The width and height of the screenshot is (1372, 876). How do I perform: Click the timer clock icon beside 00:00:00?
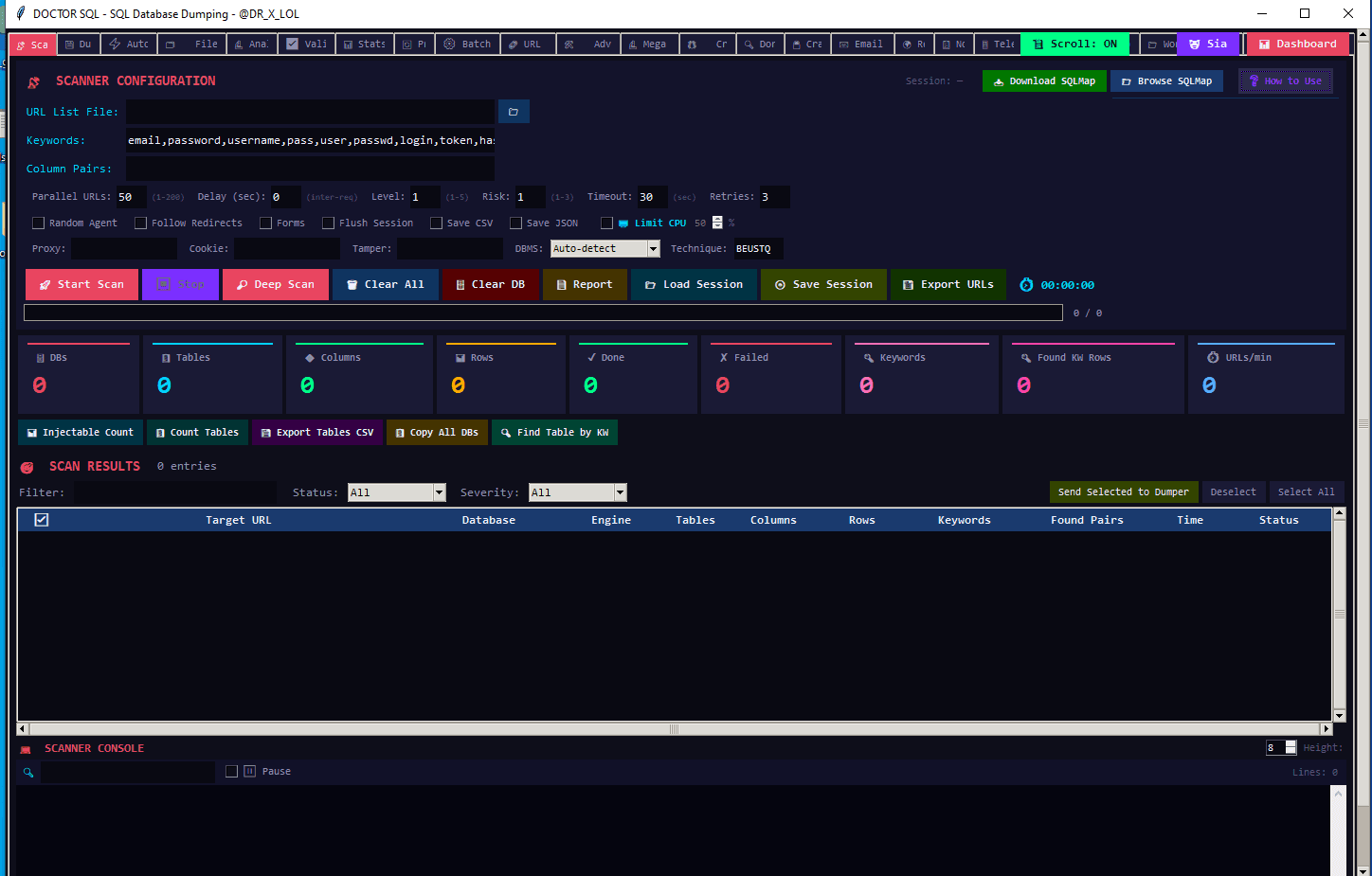[x=1026, y=285]
